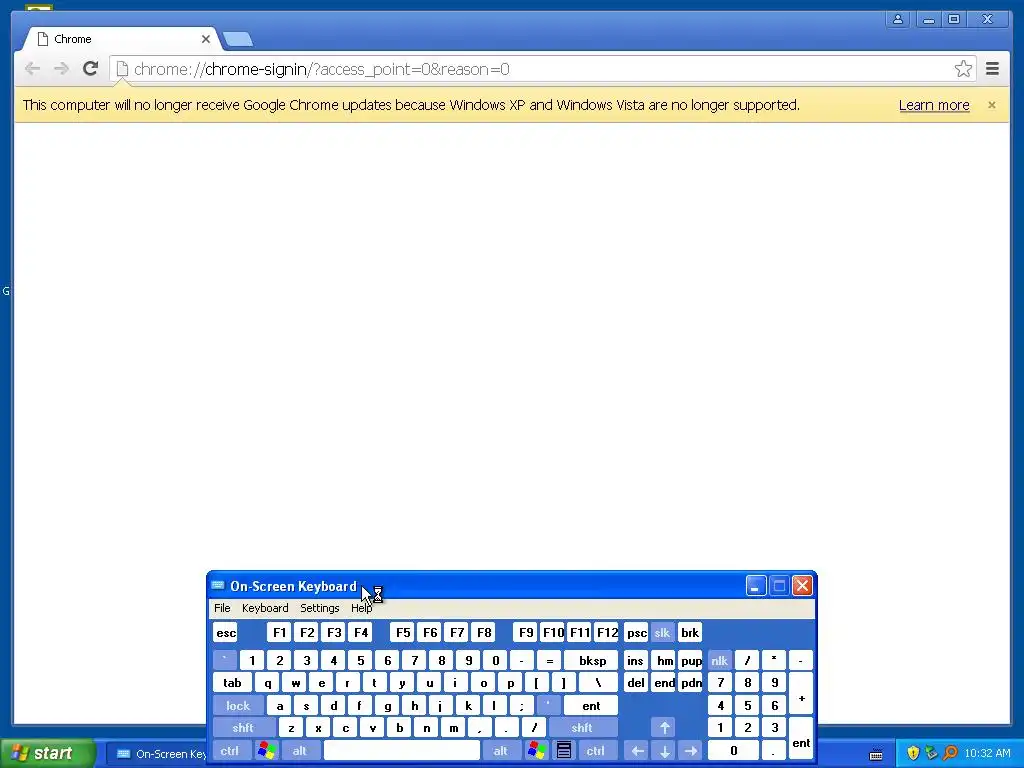Image resolution: width=1024 pixels, height=768 pixels.
Task: Toggle the slk scroll lock key
Action: [662, 633]
